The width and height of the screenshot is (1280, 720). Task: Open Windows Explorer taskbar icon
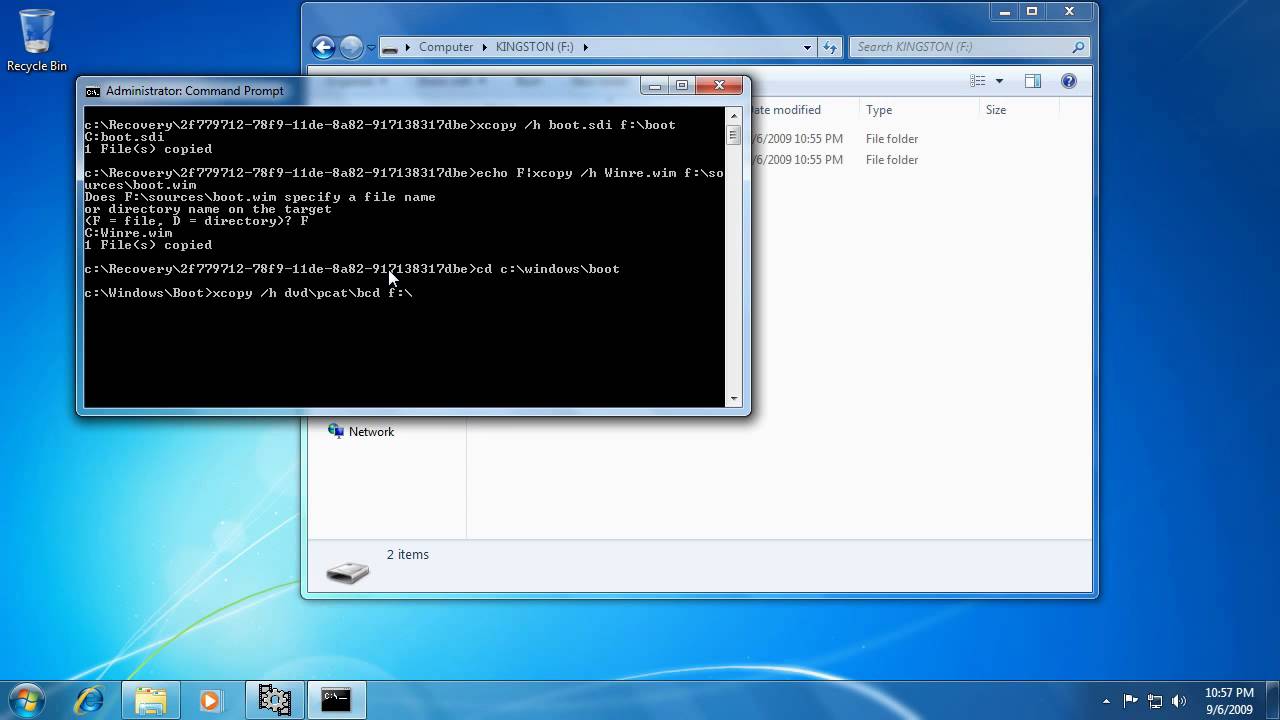click(x=151, y=700)
